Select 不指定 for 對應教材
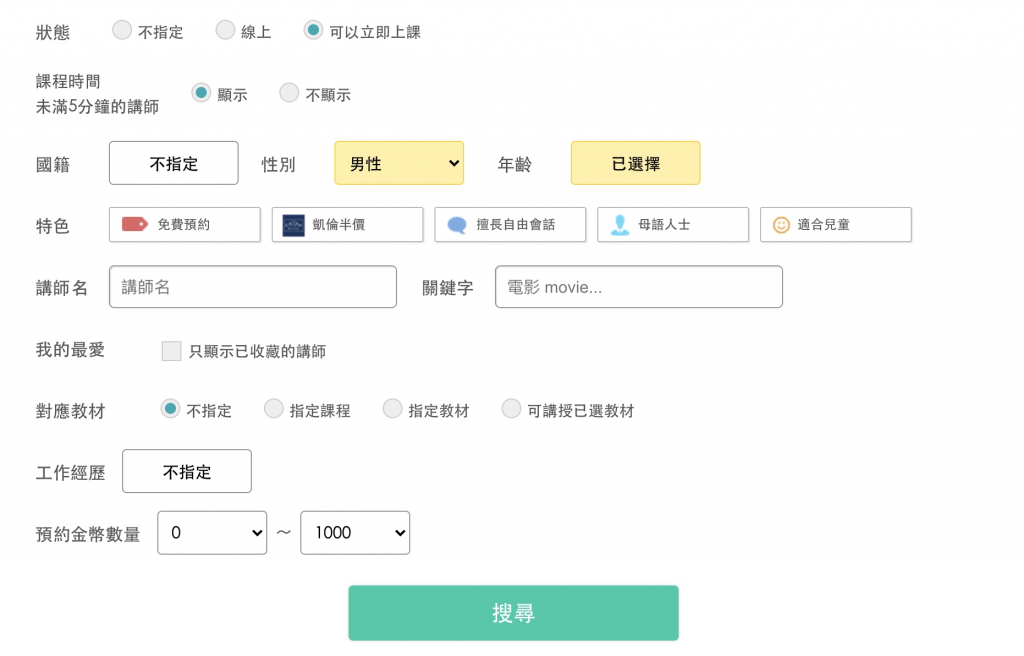 point(170,409)
